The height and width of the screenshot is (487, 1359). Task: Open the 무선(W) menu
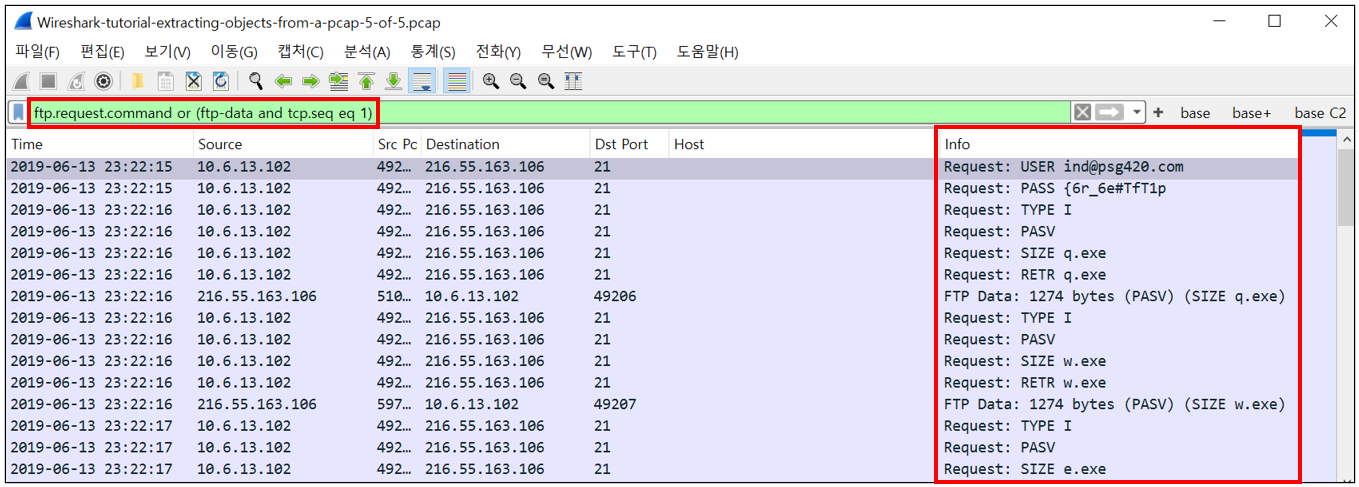[x=566, y=52]
